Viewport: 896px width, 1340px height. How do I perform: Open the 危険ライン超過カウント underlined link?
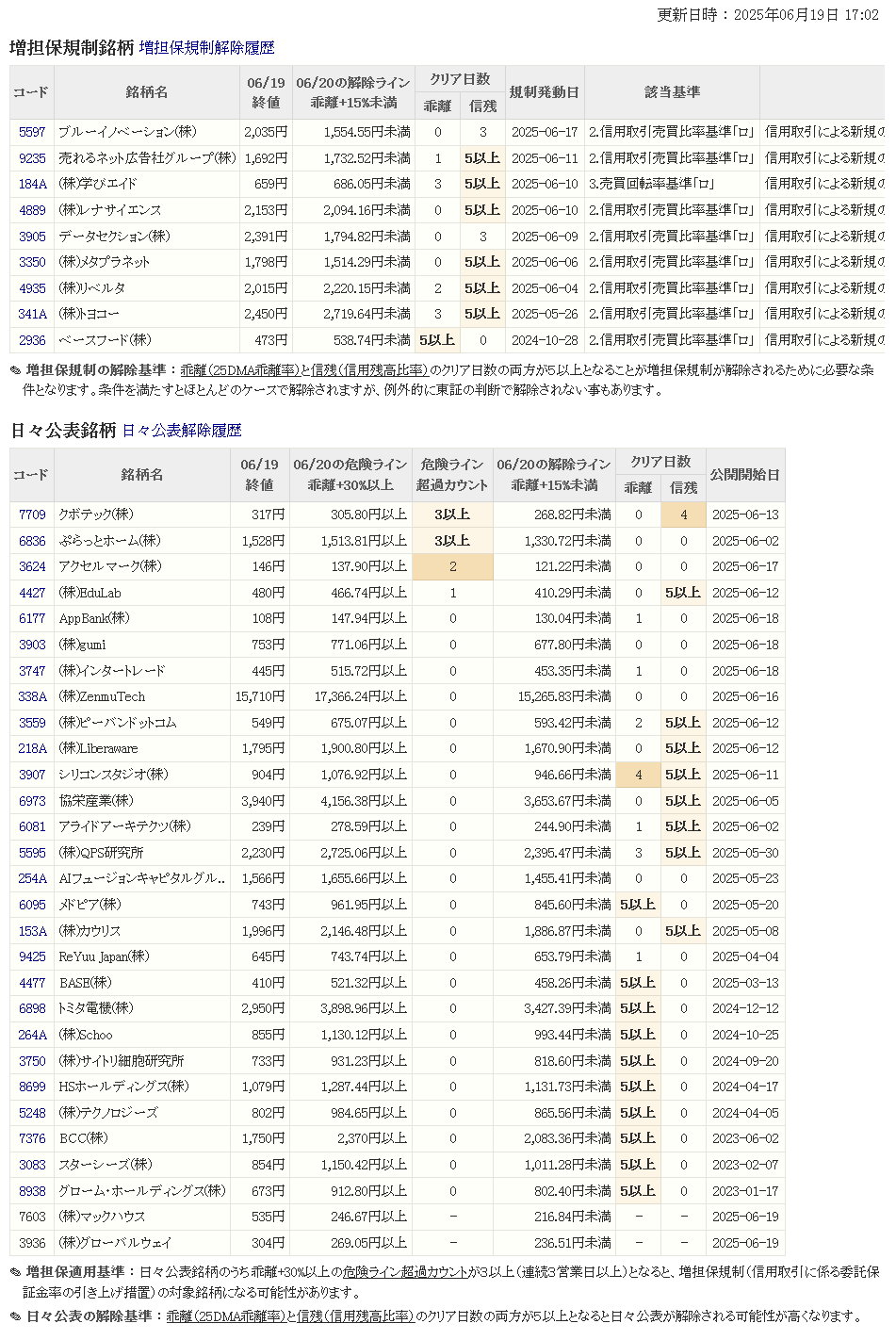(405, 1272)
